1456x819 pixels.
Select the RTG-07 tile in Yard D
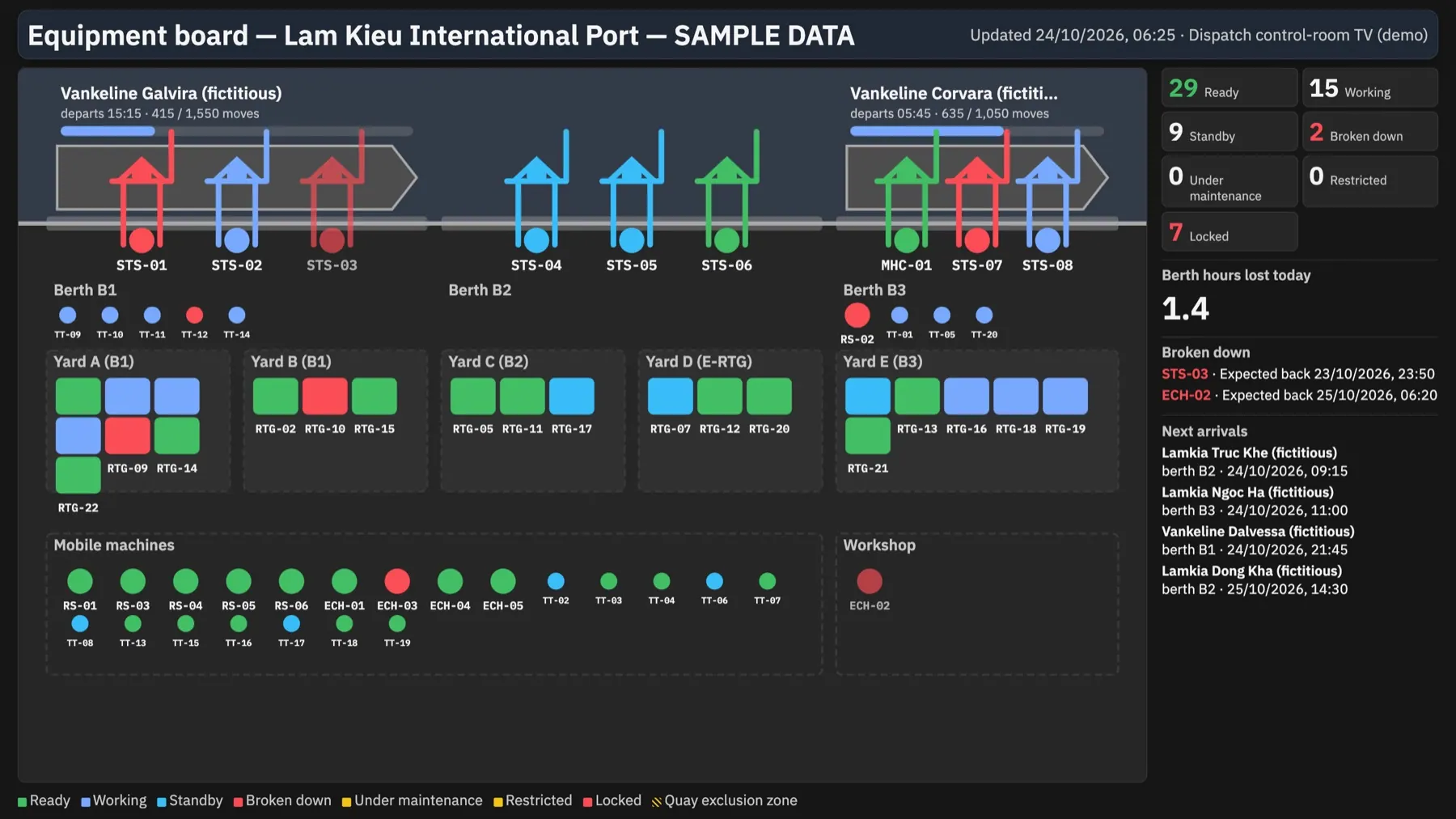tap(671, 397)
